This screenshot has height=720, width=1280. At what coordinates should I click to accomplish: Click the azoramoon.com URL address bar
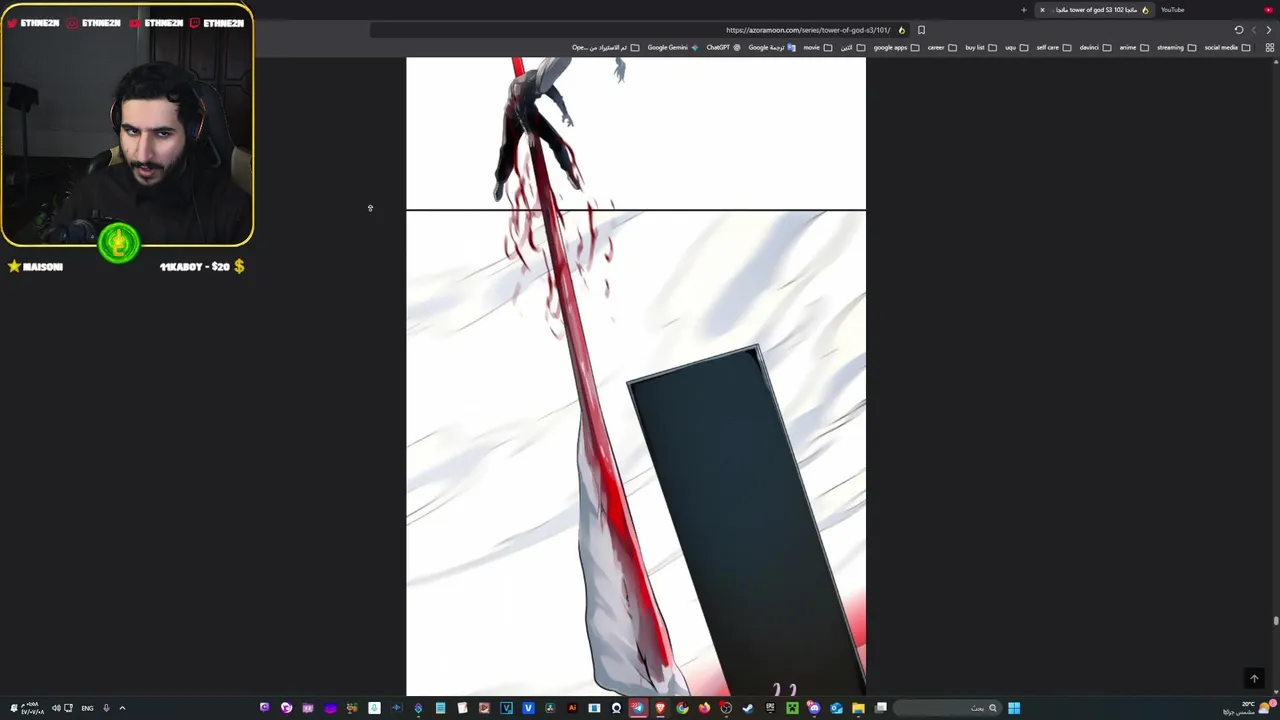pos(640,30)
